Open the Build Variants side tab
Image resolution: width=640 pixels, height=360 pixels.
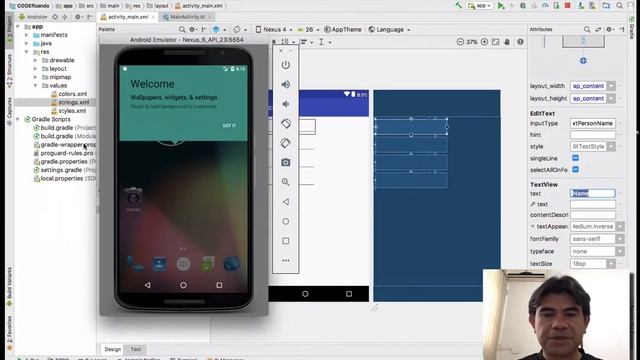point(9,286)
